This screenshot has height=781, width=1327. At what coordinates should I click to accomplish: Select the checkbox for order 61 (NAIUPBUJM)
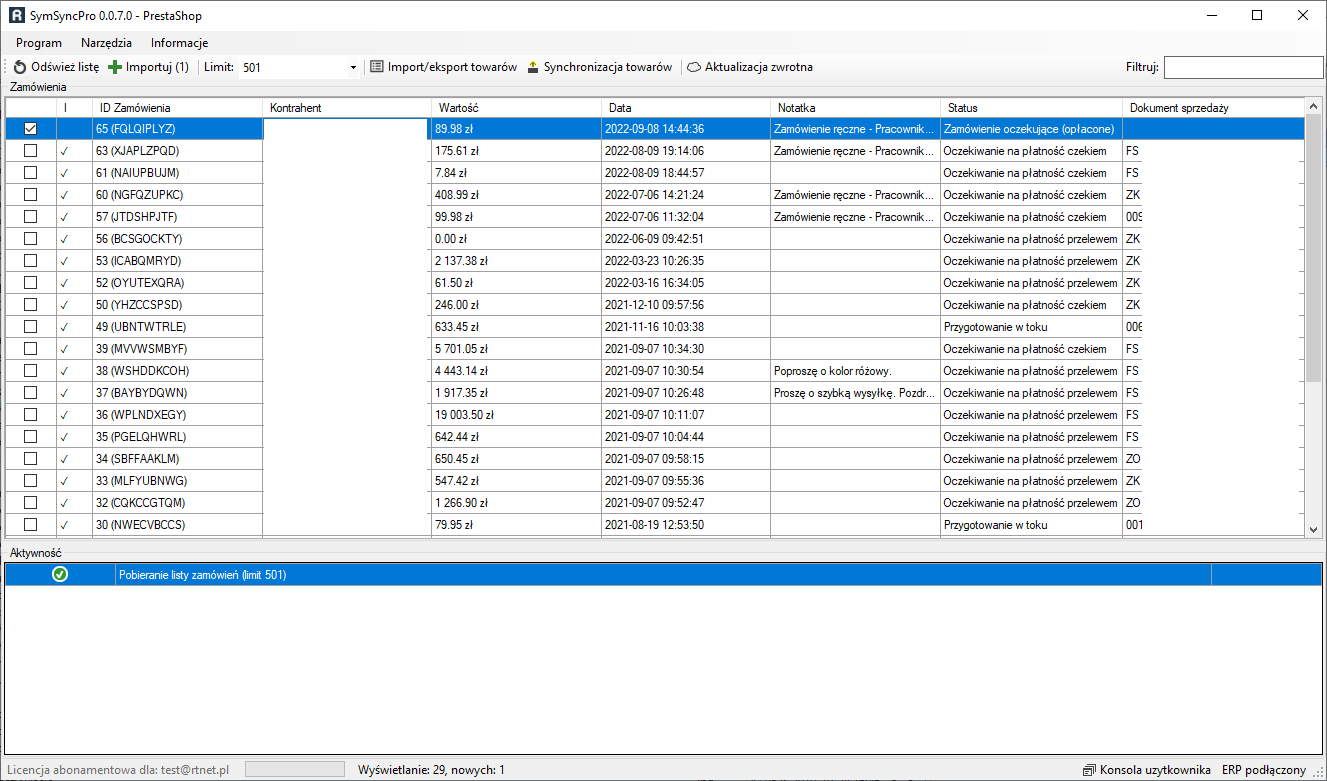31,173
